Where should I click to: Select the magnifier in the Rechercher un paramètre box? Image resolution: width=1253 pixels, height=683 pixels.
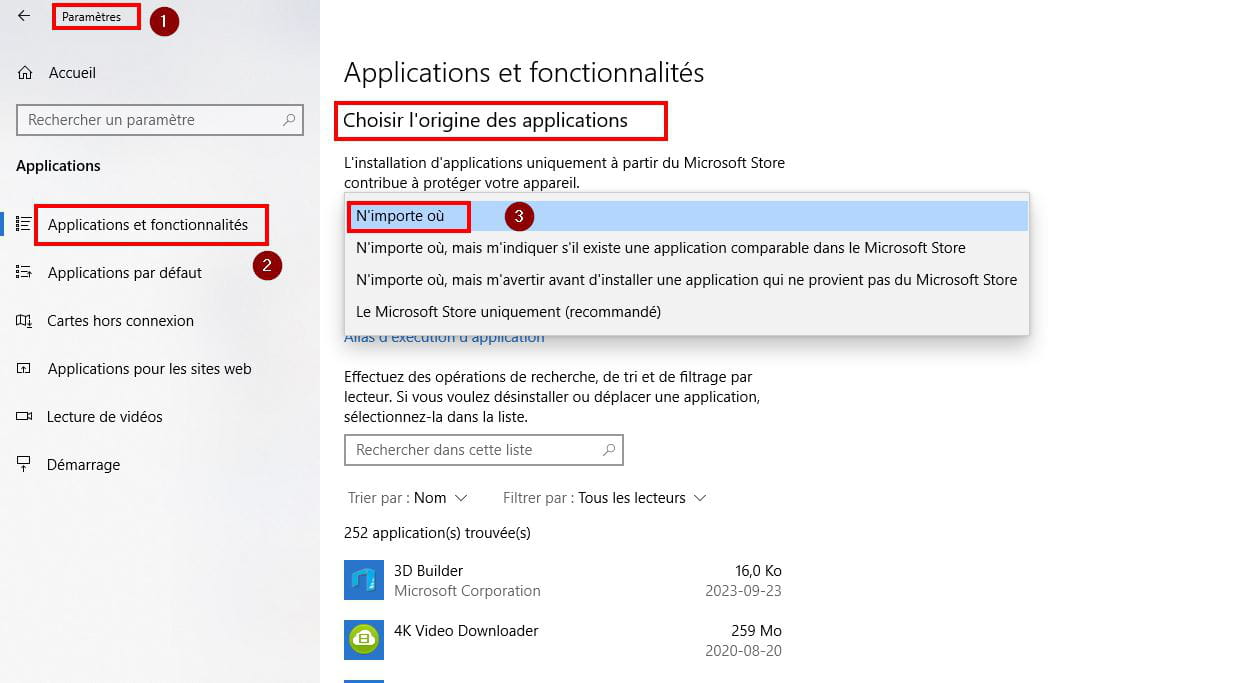coord(290,120)
